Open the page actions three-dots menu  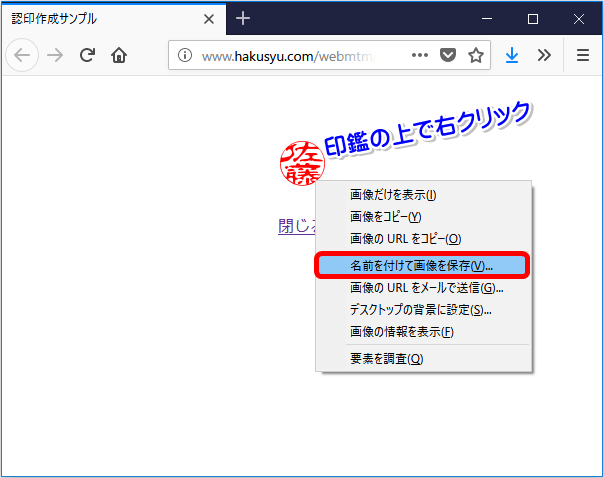419,55
